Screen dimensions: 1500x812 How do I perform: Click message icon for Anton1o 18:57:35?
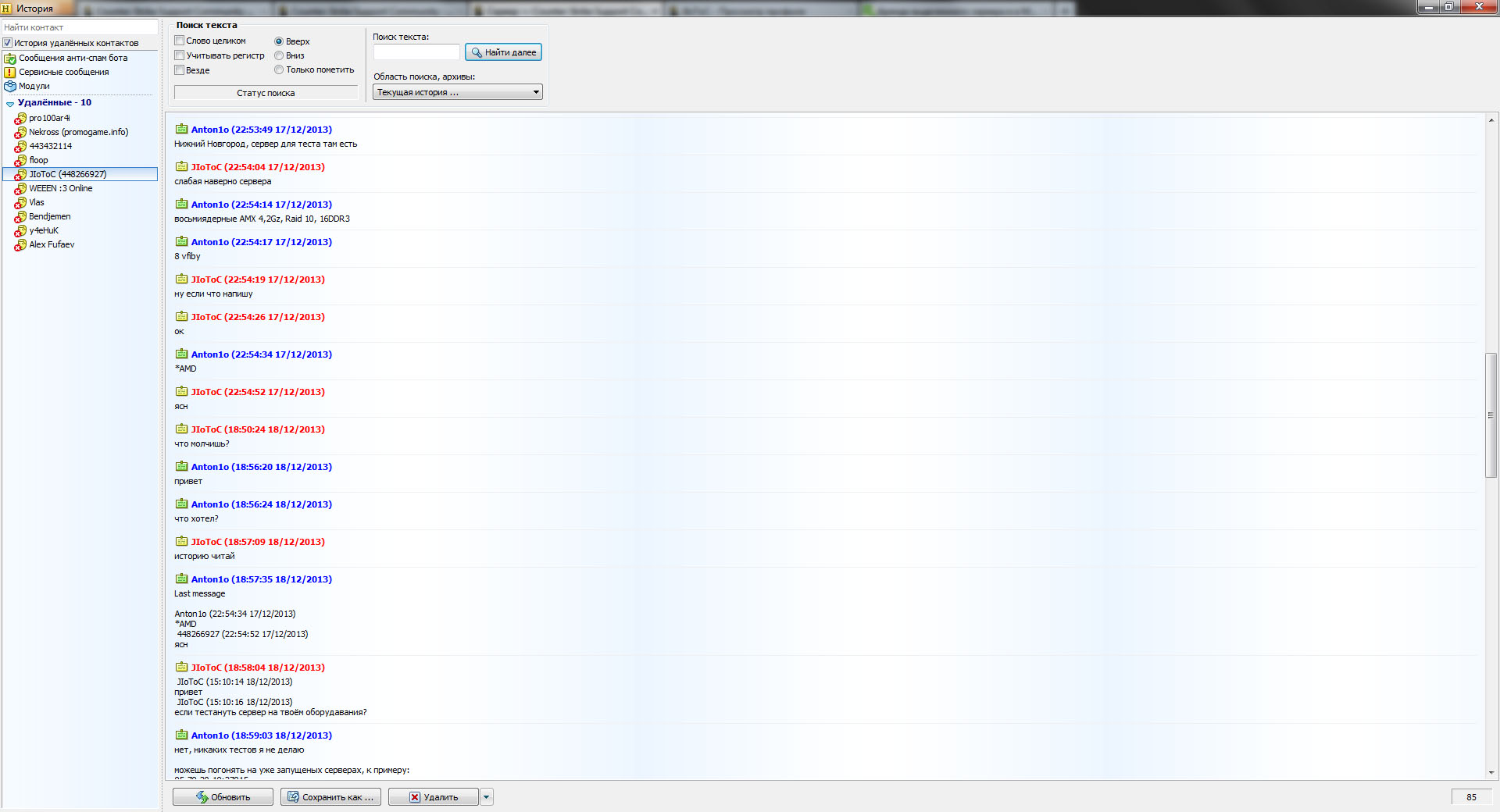[x=181, y=579]
